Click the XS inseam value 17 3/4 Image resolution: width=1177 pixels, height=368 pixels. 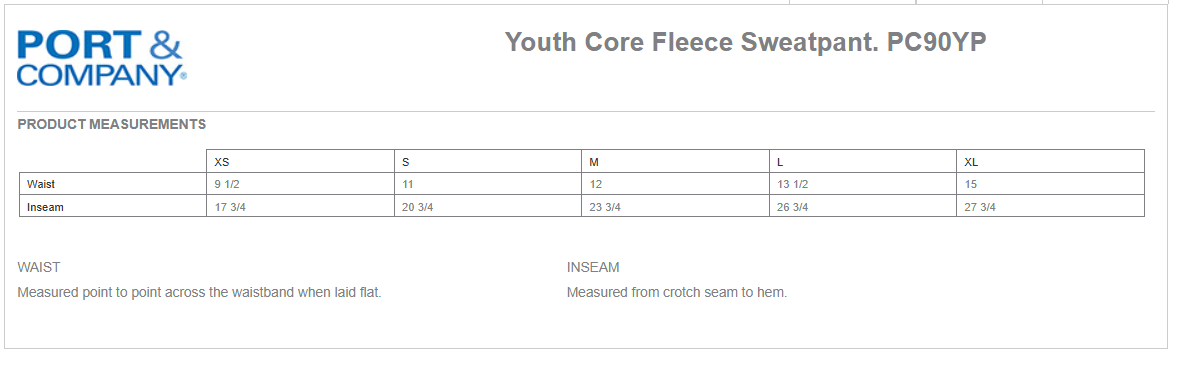[x=230, y=207]
